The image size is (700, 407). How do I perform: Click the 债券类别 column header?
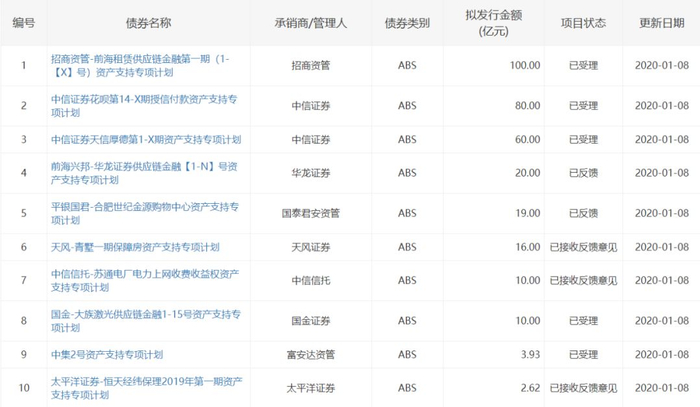click(x=407, y=23)
